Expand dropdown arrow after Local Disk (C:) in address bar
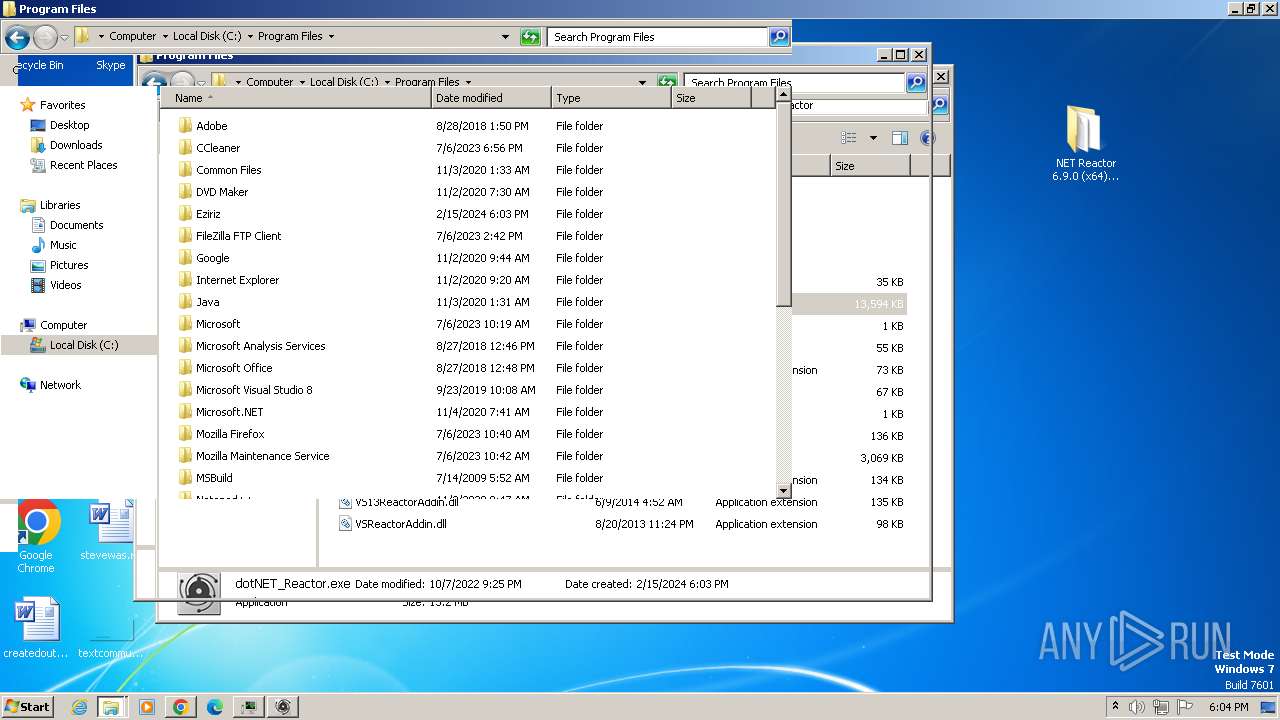Screen dimensions: 1280x720 click(249, 36)
